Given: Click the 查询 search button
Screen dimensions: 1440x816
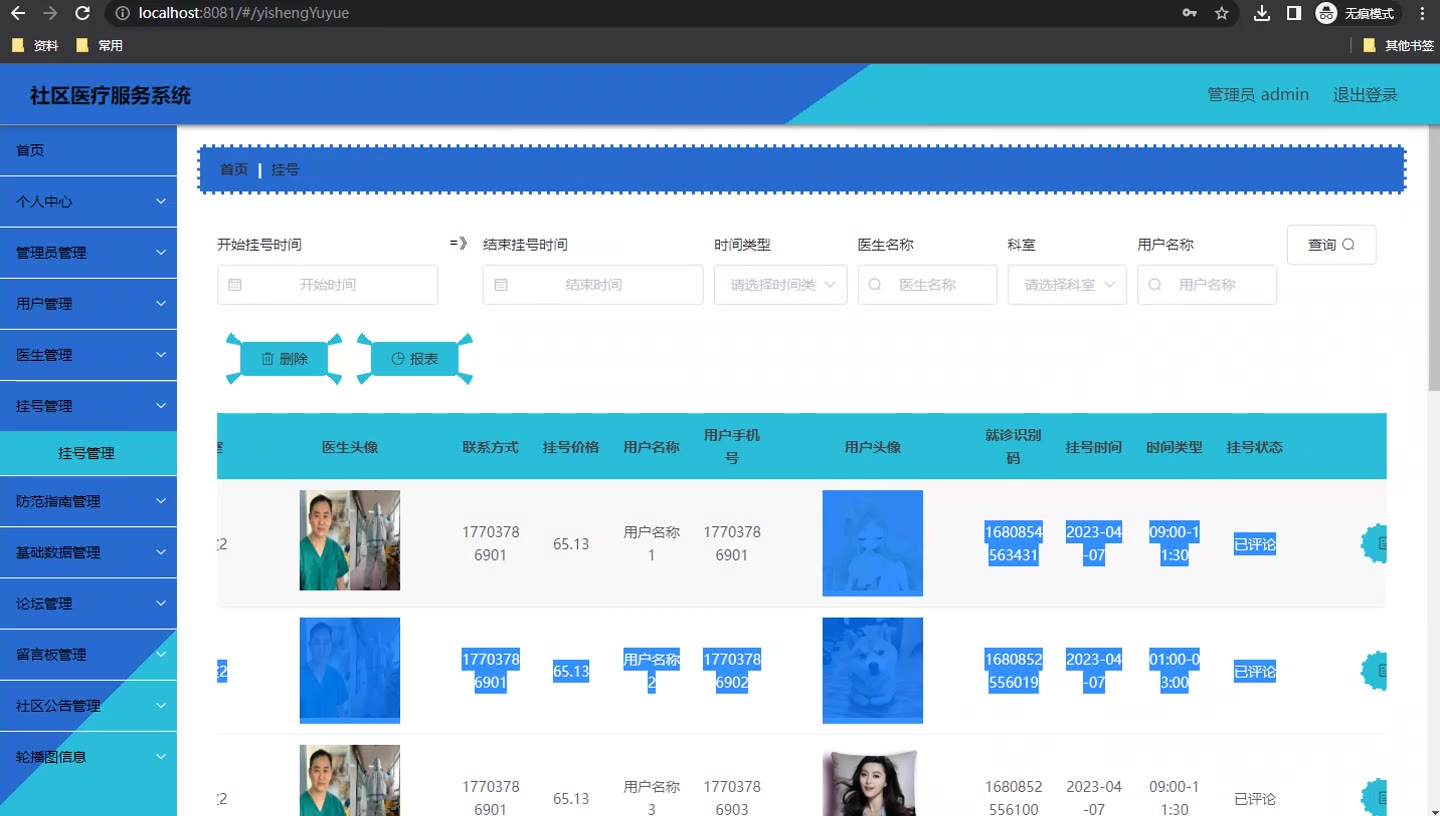Looking at the screenshot, I should pos(1331,245).
